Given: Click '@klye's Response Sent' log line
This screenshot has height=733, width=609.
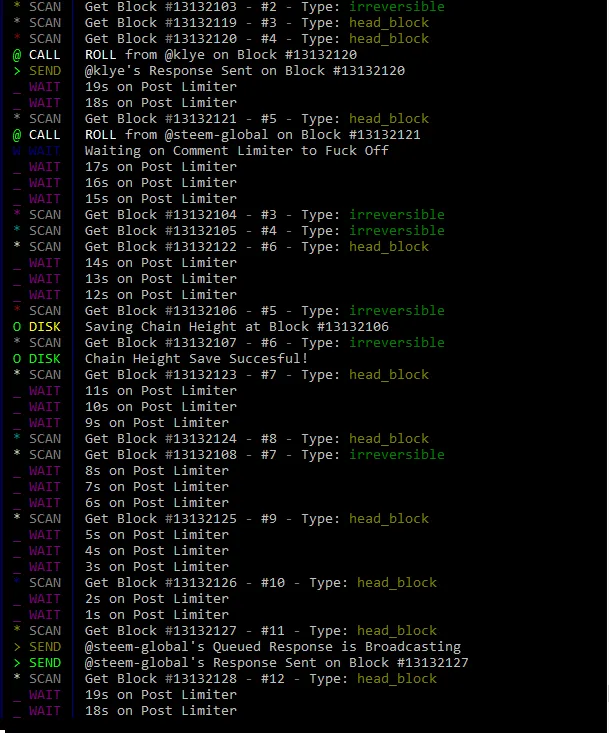Looking at the screenshot, I should point(244,71).
